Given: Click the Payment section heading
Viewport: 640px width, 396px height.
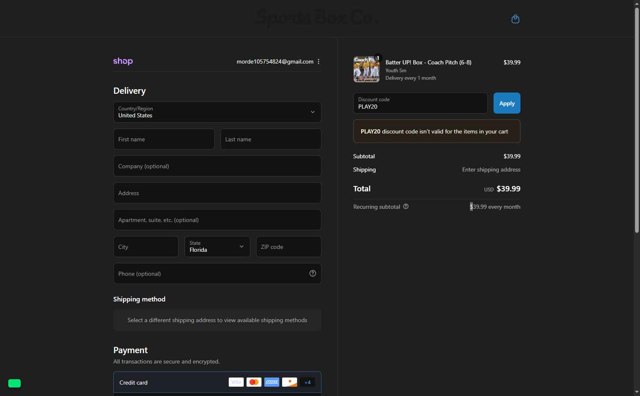Looking at the screenshot, I should coord(130,350).
